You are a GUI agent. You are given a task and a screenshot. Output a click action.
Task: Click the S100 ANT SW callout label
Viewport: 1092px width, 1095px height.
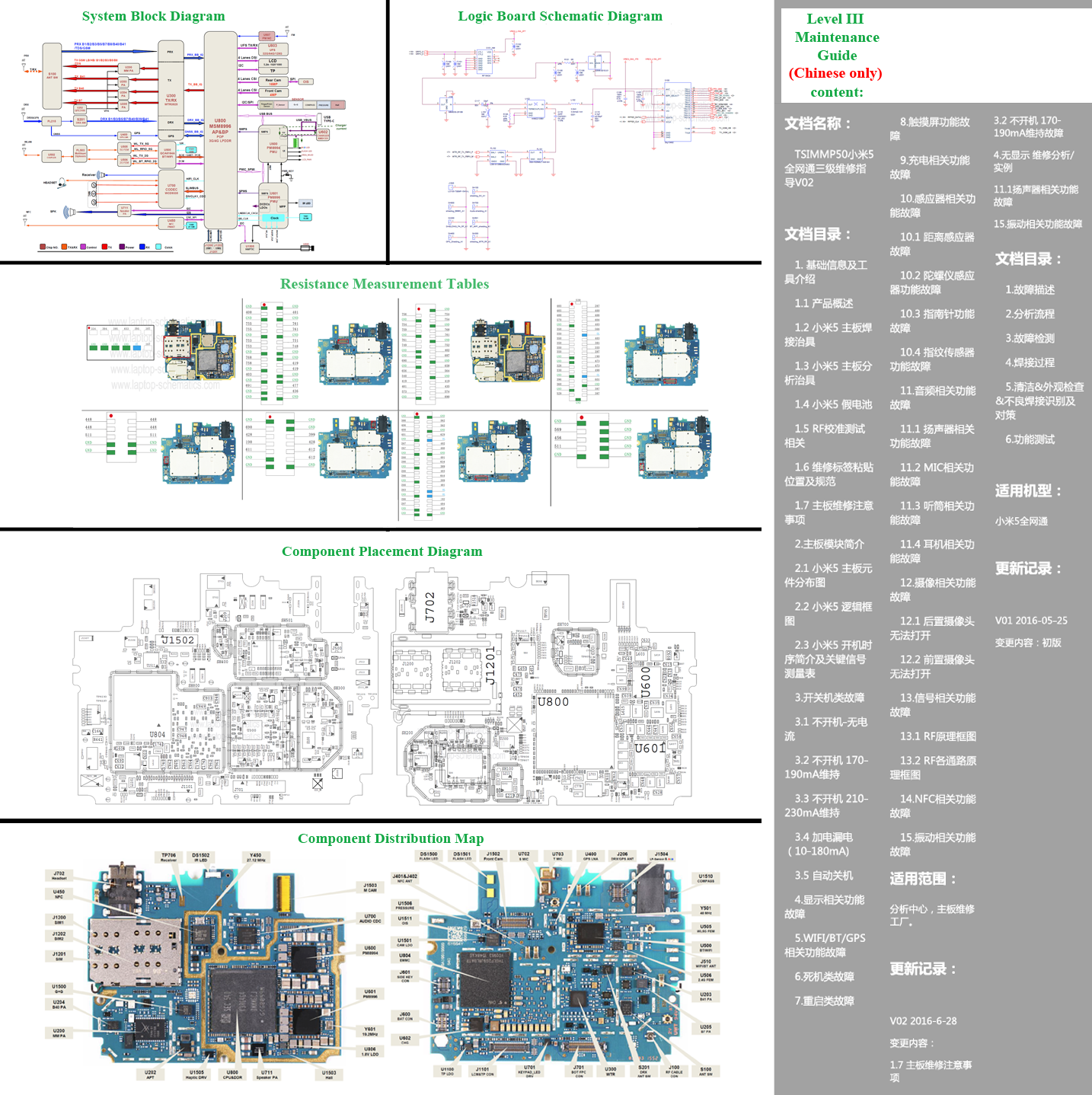706,1071
